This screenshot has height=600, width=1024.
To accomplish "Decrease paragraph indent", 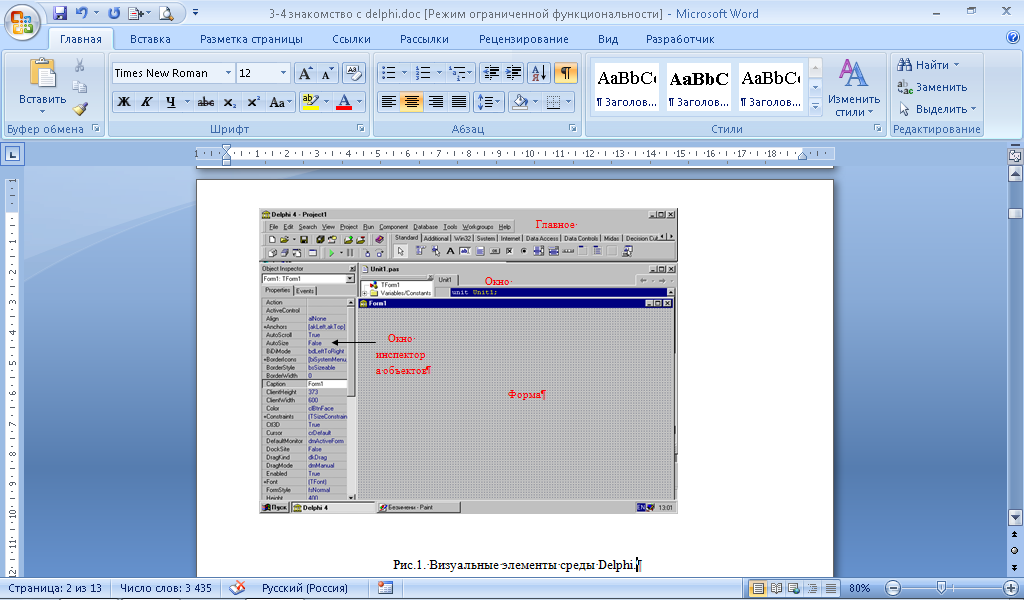I will tap(490, 73).
